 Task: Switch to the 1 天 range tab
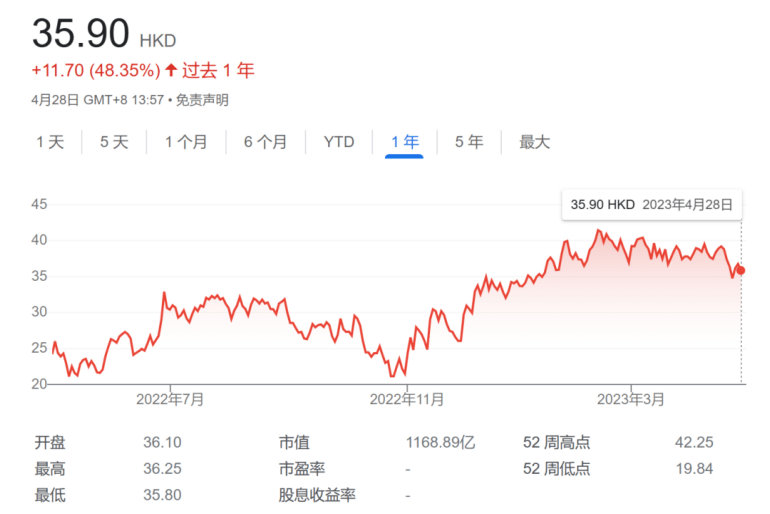(x=50, y=142)
